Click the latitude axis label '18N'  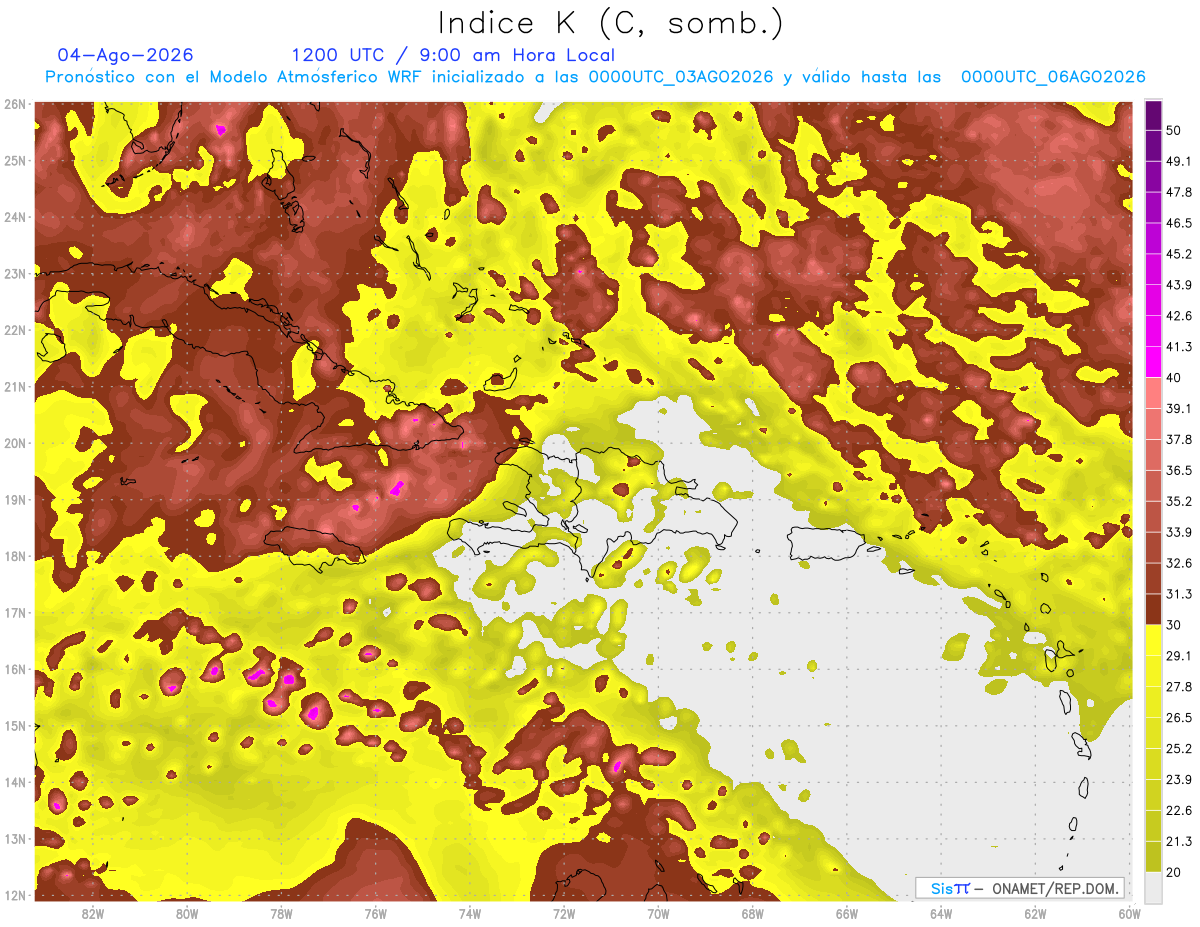(x=15, y=556)
